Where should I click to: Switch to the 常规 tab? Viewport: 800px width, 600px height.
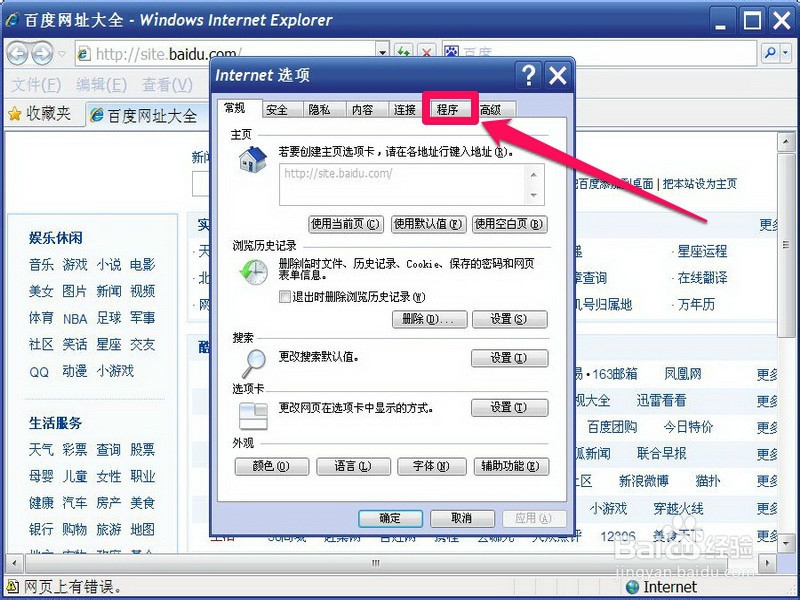[235, 108]
